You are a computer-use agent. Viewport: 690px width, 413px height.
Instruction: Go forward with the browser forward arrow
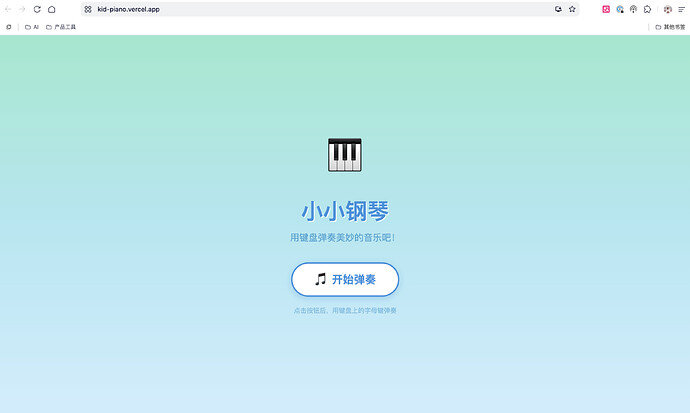coord(22,9)
